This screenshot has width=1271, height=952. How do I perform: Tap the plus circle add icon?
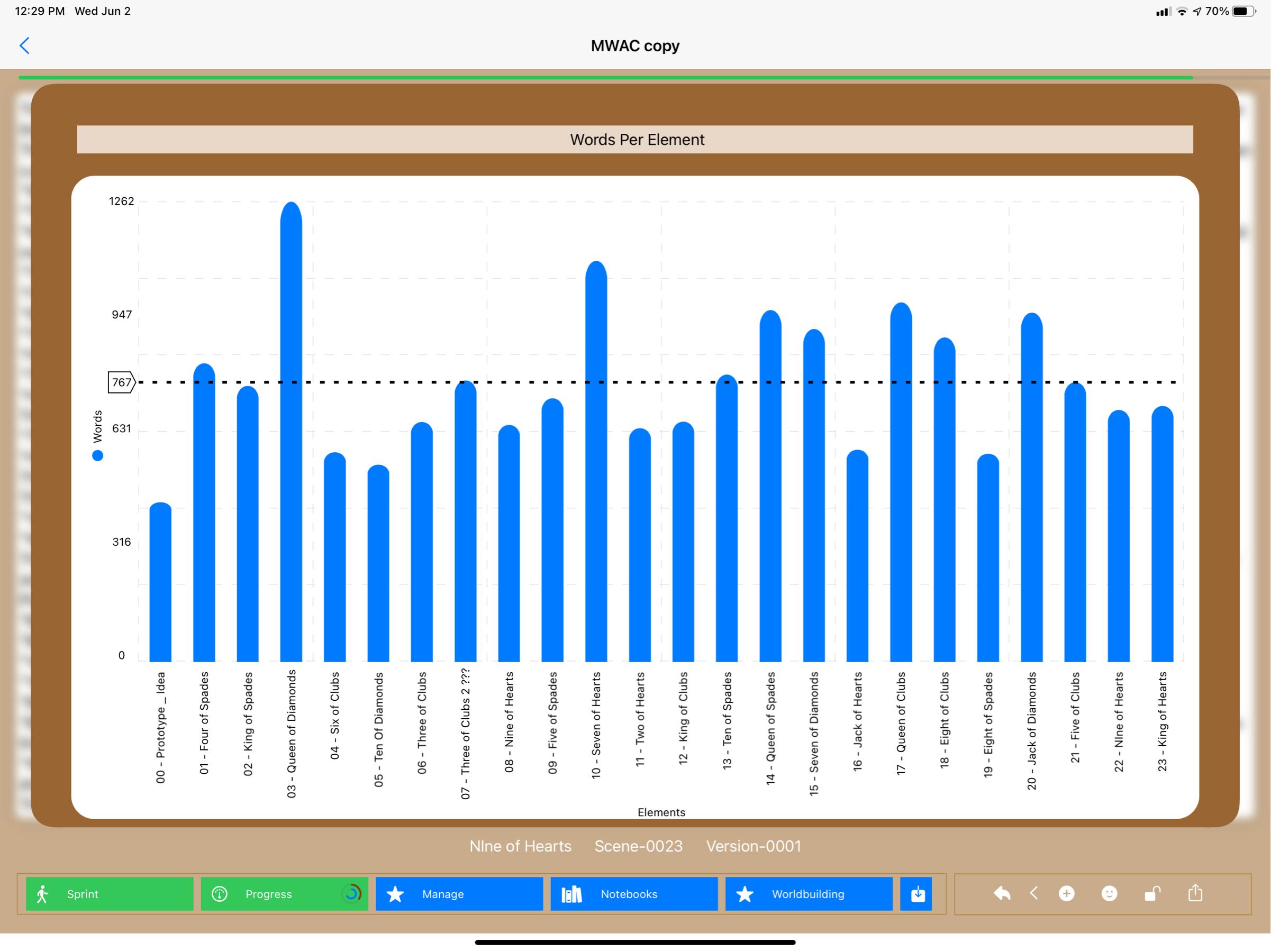1066,893
